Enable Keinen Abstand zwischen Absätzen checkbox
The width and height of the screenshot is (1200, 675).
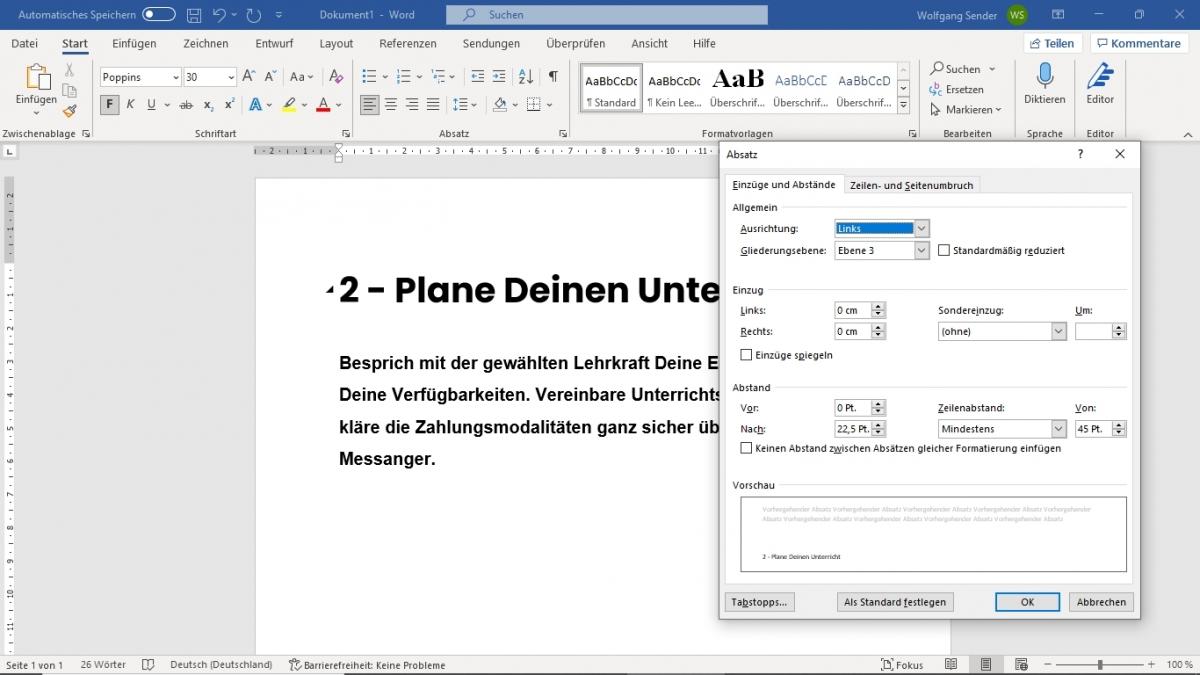click(745, 448)
